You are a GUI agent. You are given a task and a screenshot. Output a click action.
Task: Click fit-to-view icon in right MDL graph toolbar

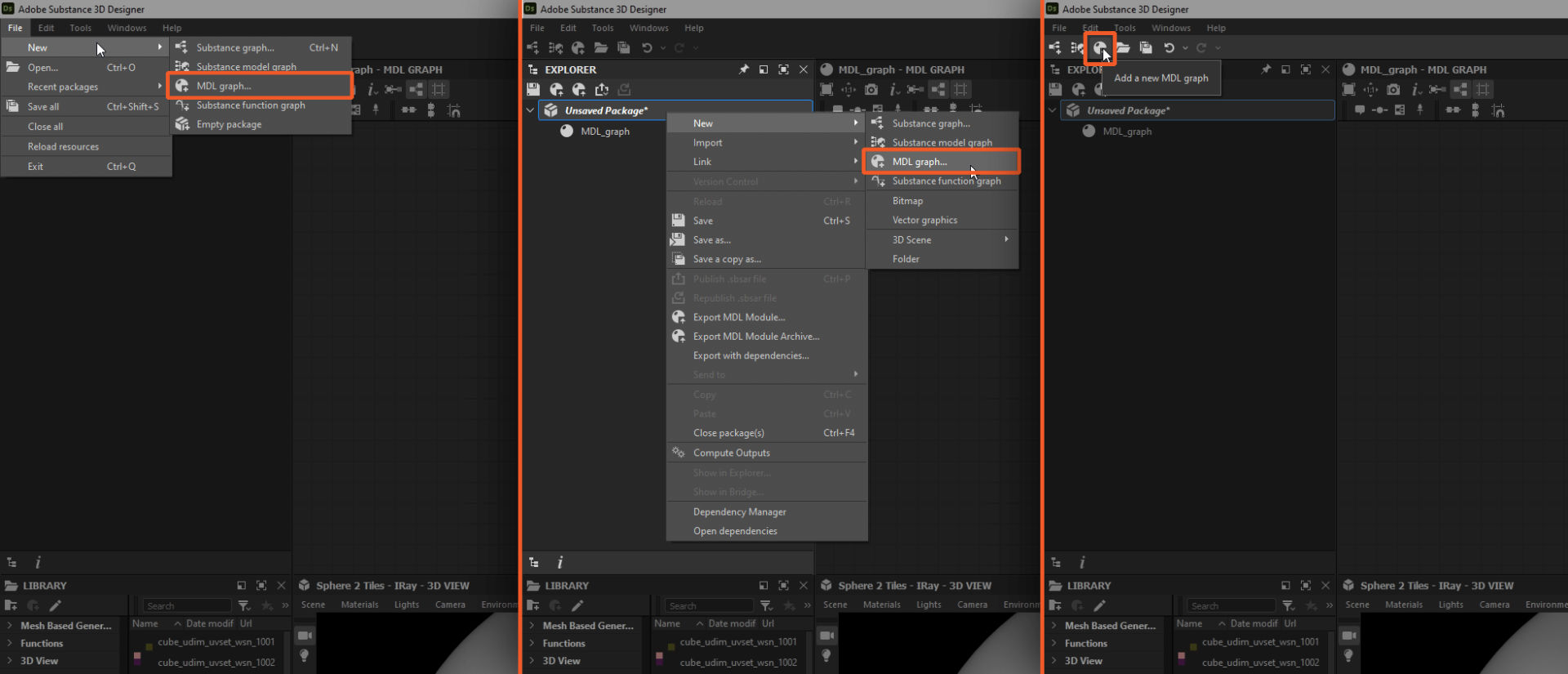(1348, 89)
